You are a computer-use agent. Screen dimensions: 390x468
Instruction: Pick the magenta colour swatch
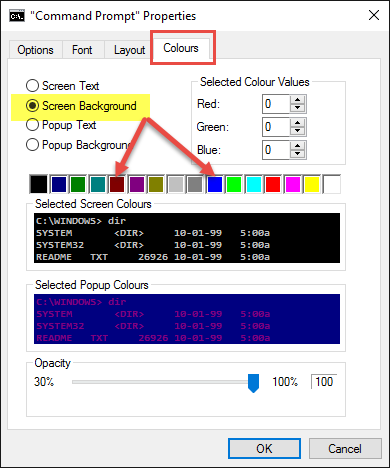(293, 184)
